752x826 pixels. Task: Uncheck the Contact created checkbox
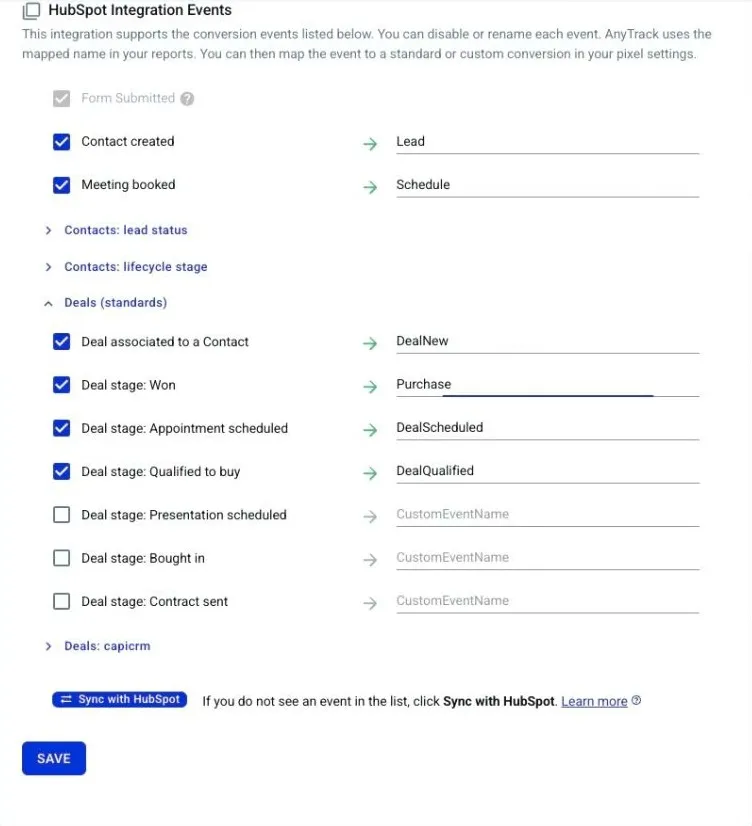point(62,142)
